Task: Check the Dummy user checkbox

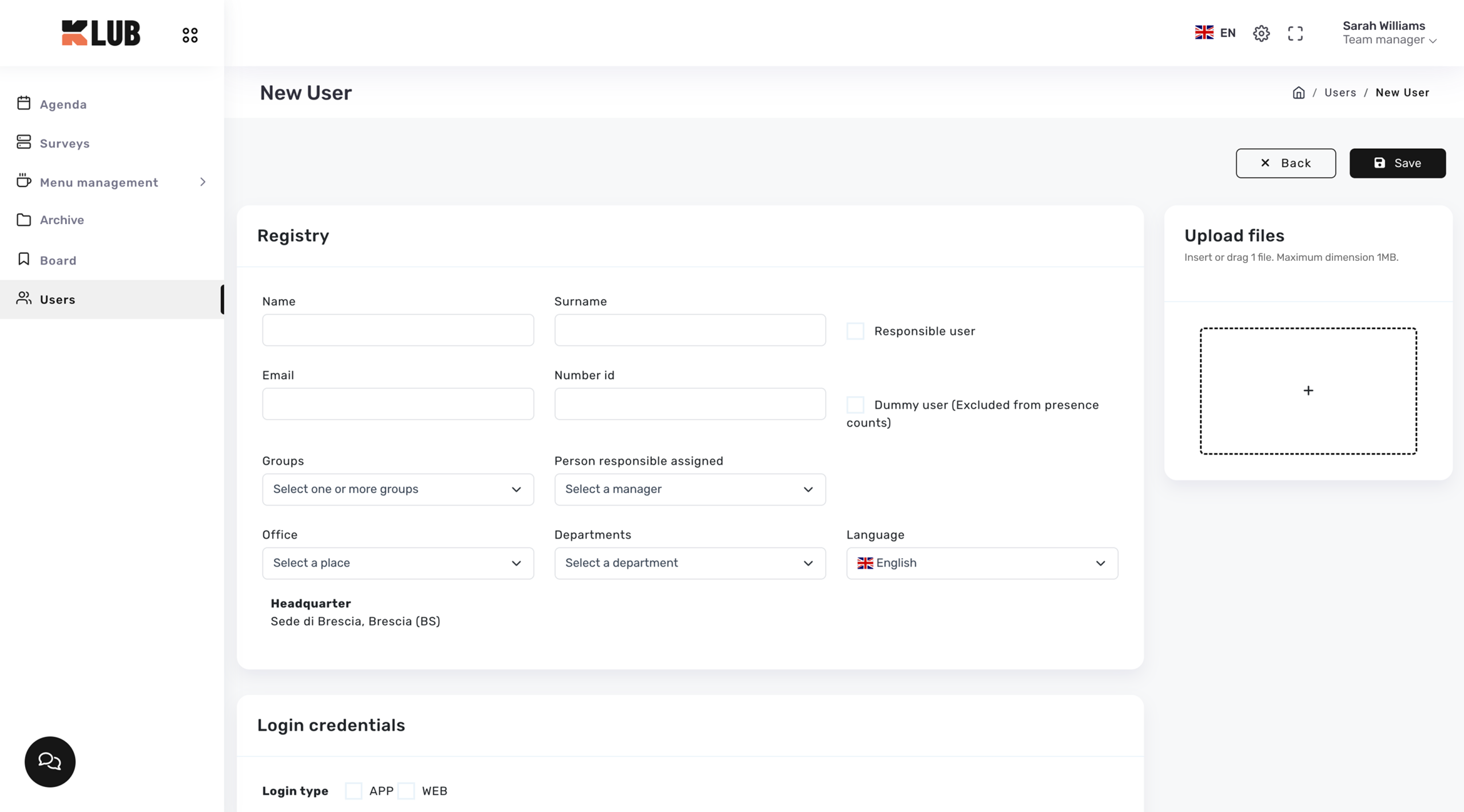Action: coord(855,405)
